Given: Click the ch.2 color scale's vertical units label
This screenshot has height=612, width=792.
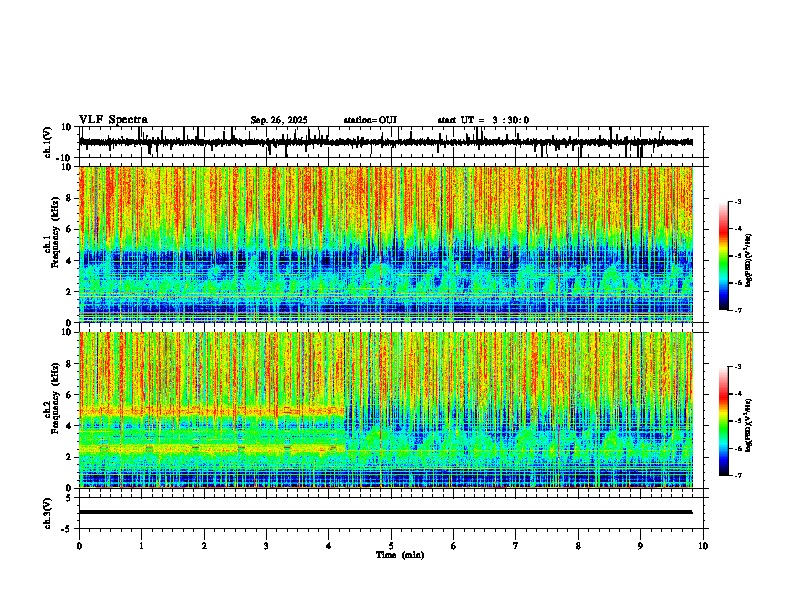Looking at the screenshot, I should [x=749, y=425].
